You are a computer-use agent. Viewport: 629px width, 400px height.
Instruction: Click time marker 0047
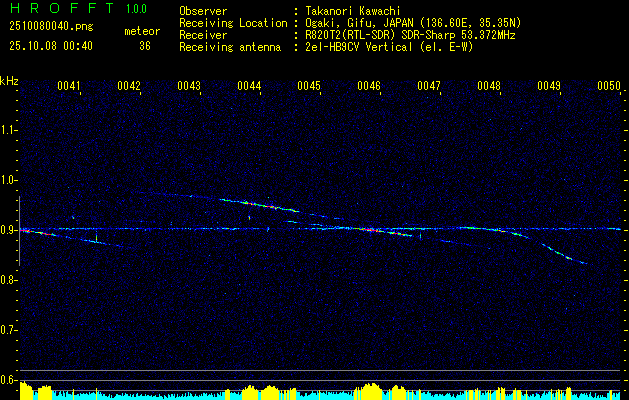click(429, 86)
